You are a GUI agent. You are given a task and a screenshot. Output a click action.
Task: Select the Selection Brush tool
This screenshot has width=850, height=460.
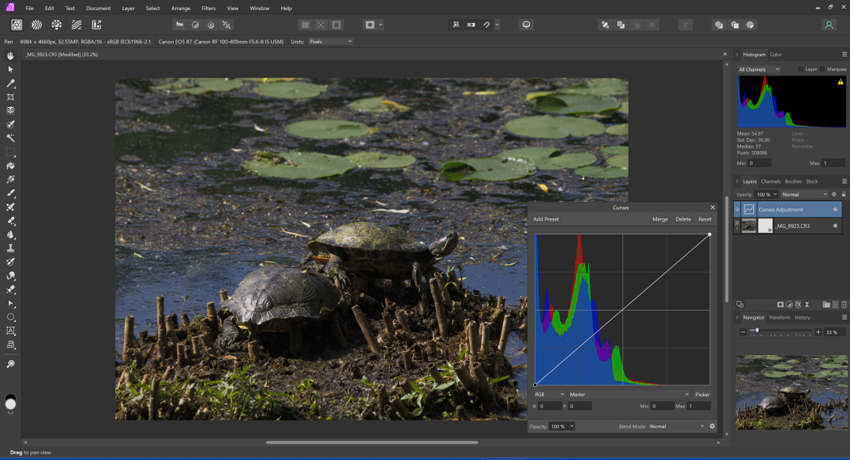(x=10, y=125)
